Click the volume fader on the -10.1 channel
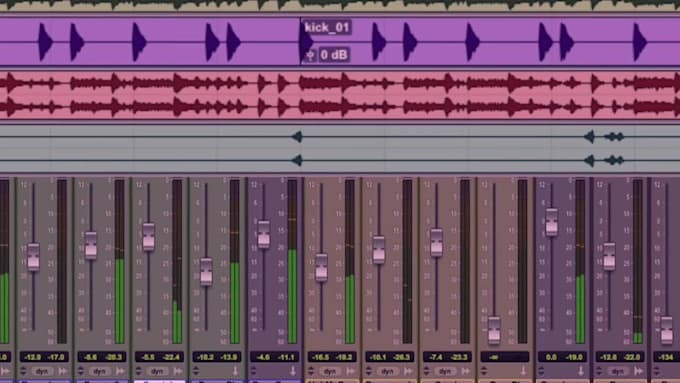Image resolution: width=680 pixels, height=383 pixels. pos(379,250)
